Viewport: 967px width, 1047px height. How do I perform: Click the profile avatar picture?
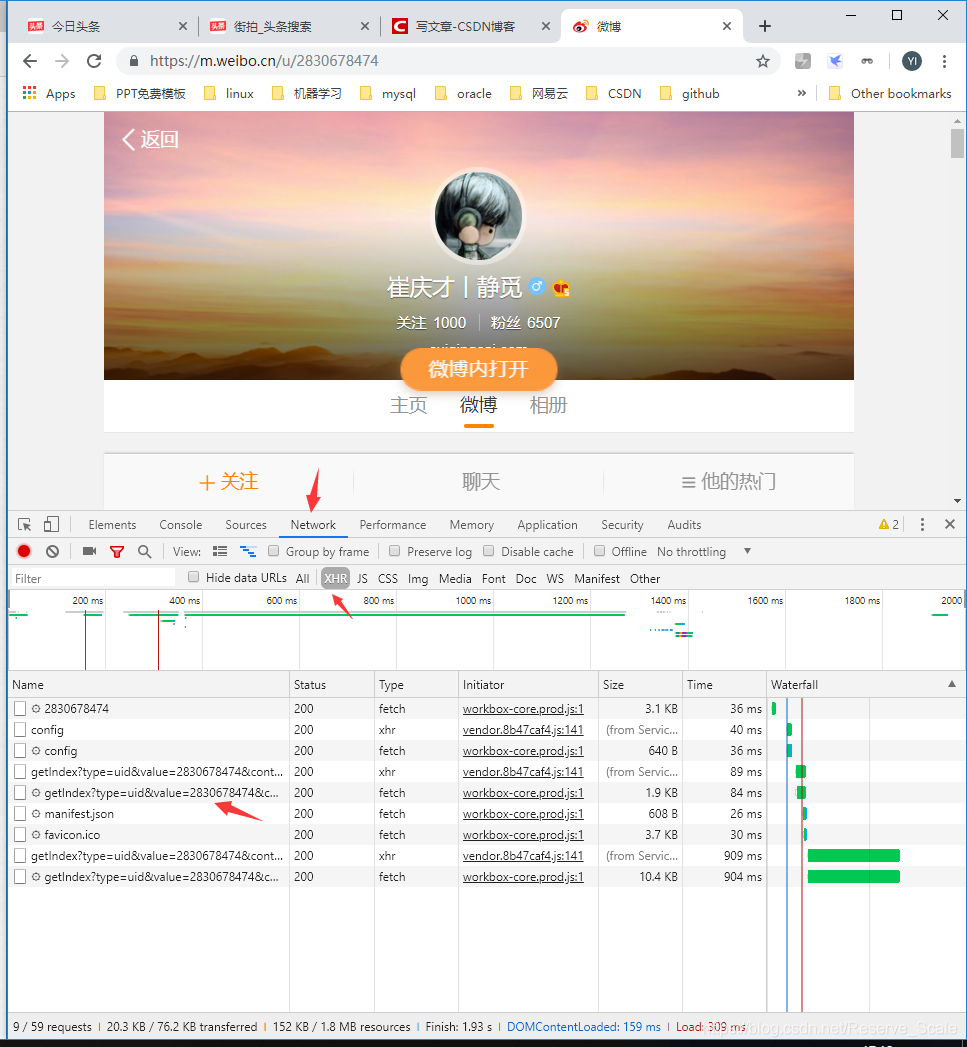478,216
